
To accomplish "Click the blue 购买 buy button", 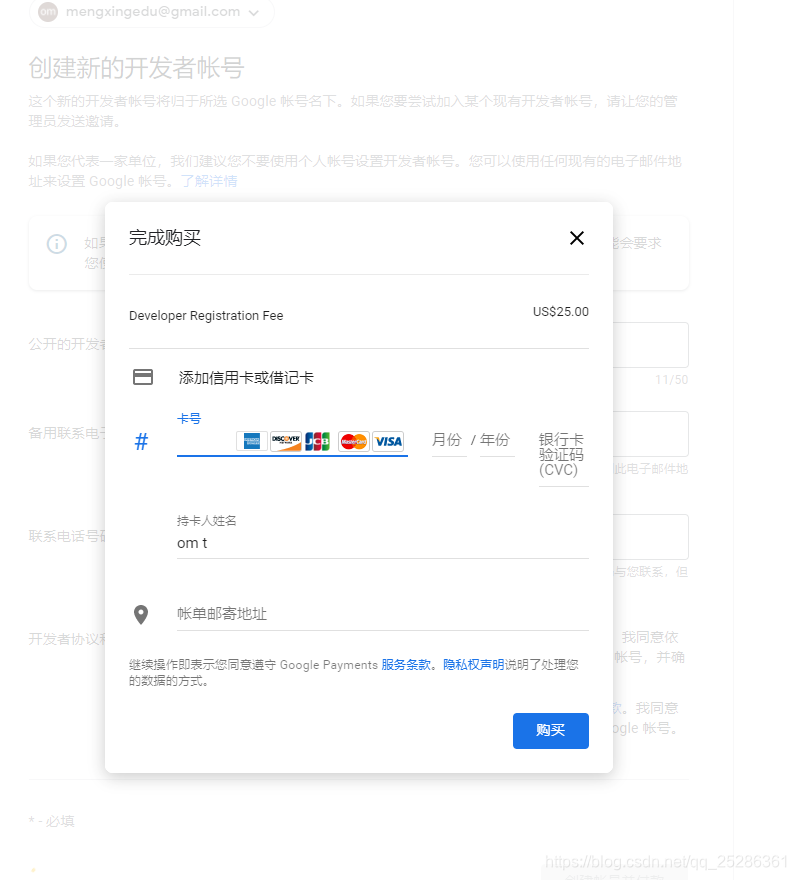I will [x=551, y=731].
